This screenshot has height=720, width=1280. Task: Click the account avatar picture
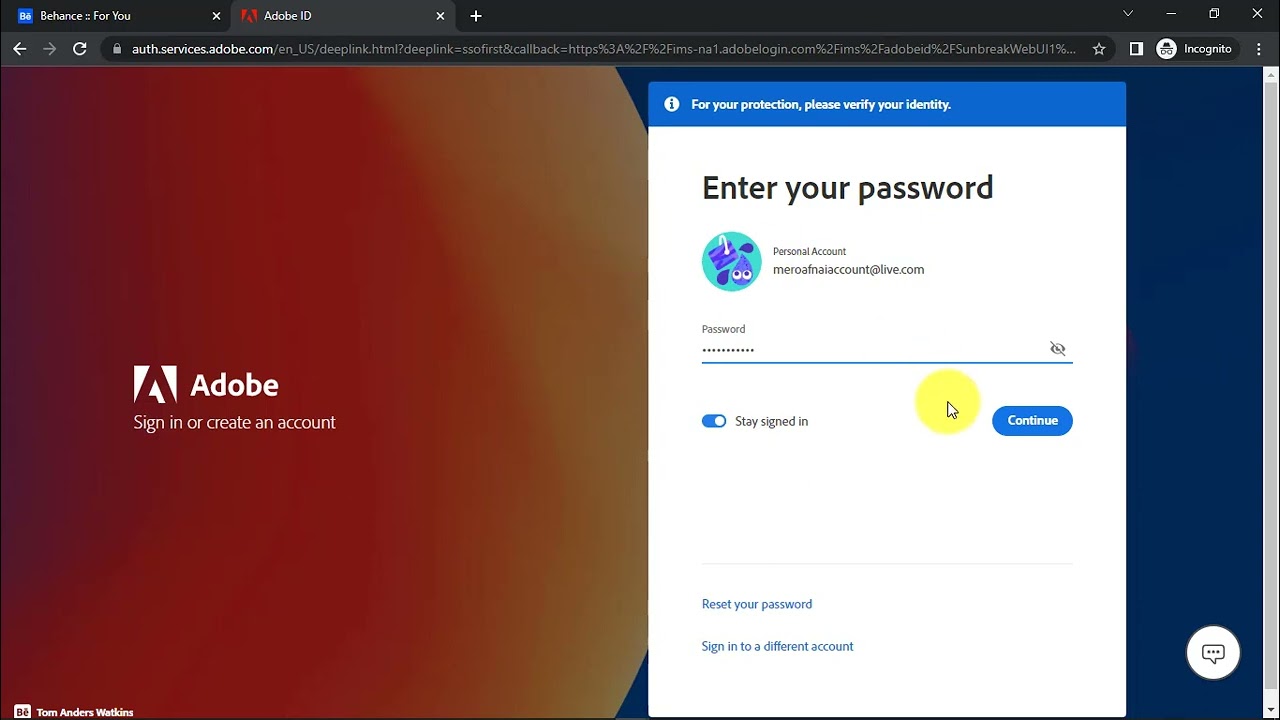(732, 262)
